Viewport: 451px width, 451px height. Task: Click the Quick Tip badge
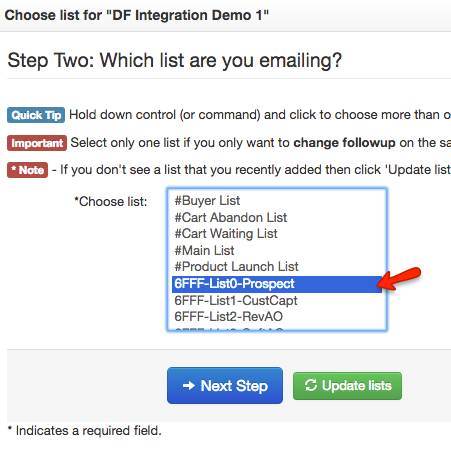[36, 115]
